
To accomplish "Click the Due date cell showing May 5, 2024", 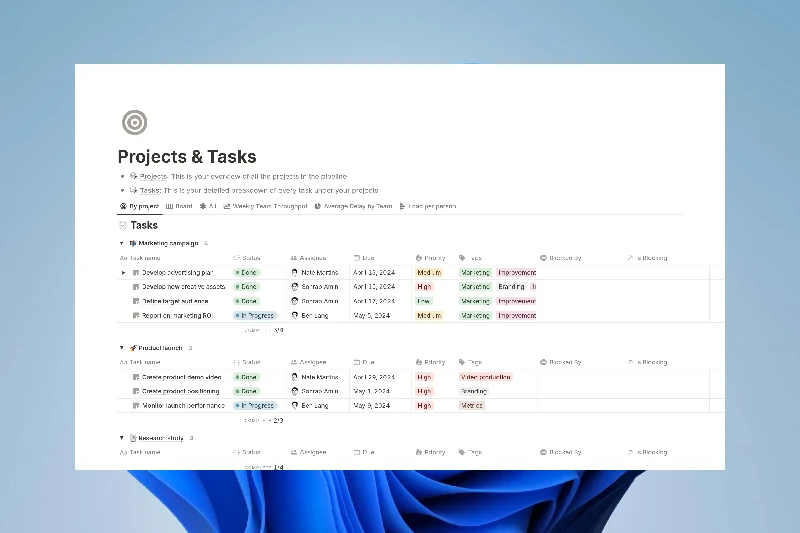I will (x=374, y=315).
